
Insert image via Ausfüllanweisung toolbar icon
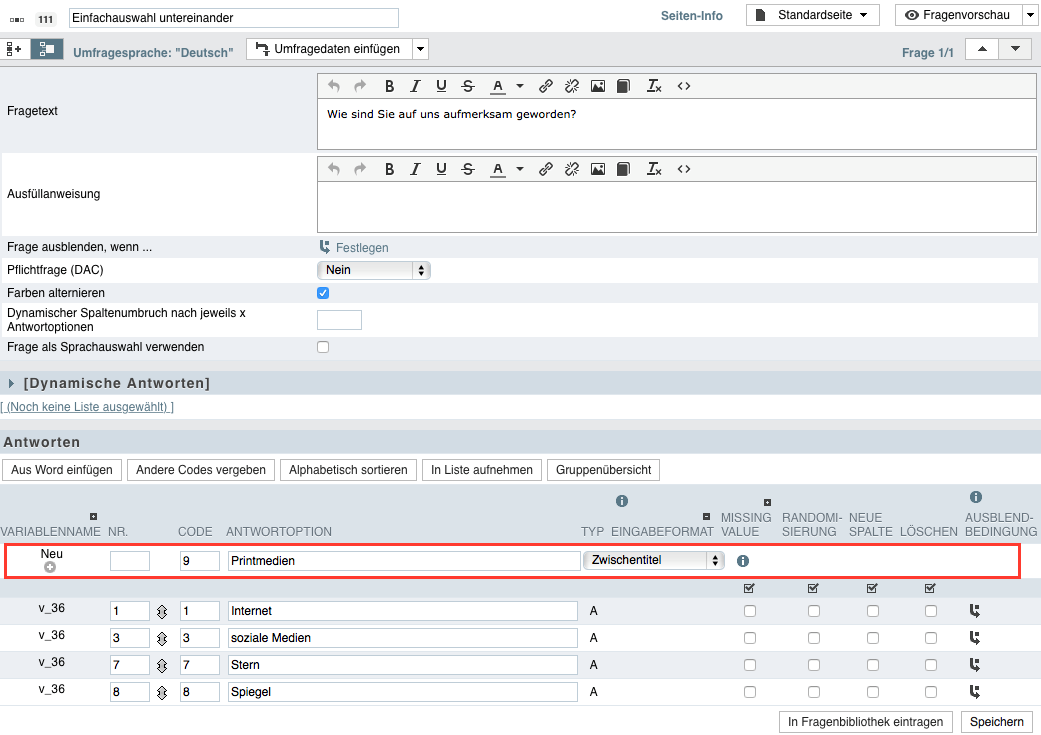click(x=598, y=169)
